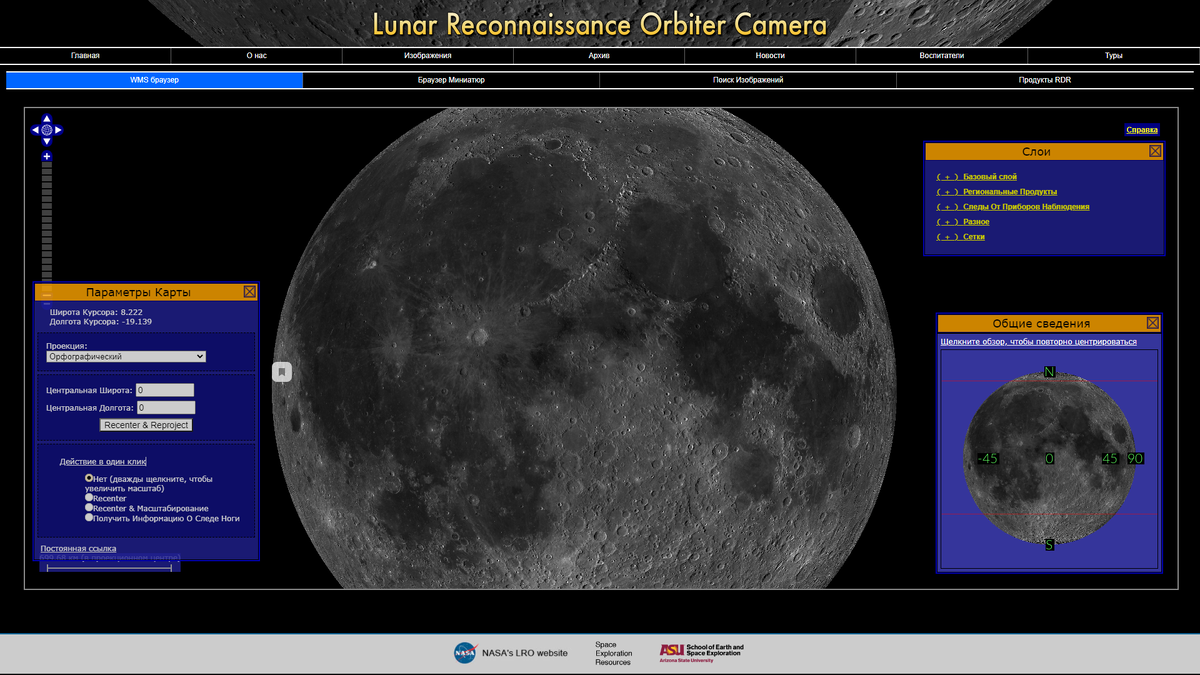The height and width of the screenshot is (675, 1200).
Task: Open the Архив menu item
Action: click(599, 56)
